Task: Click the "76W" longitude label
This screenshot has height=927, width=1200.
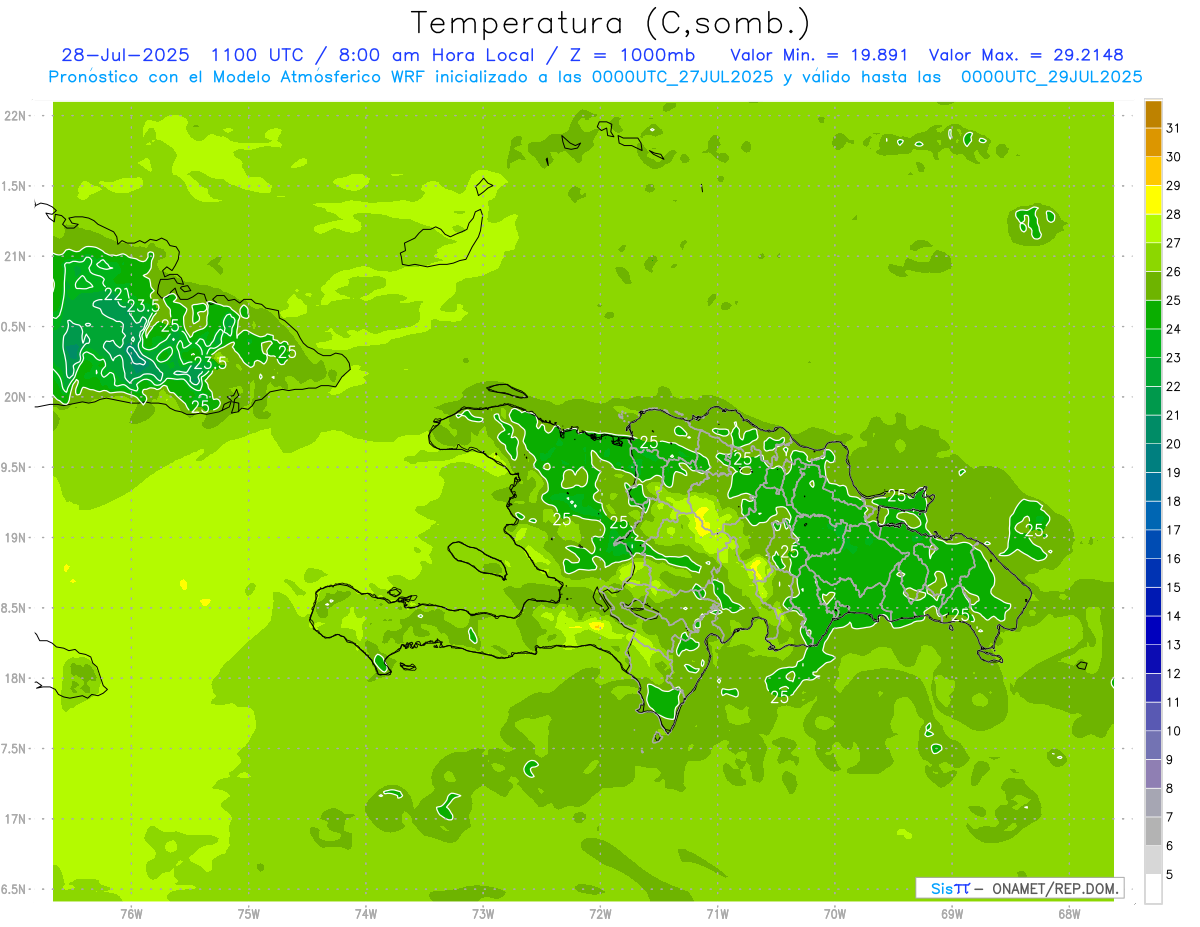Action: click(x=131, y=913)
